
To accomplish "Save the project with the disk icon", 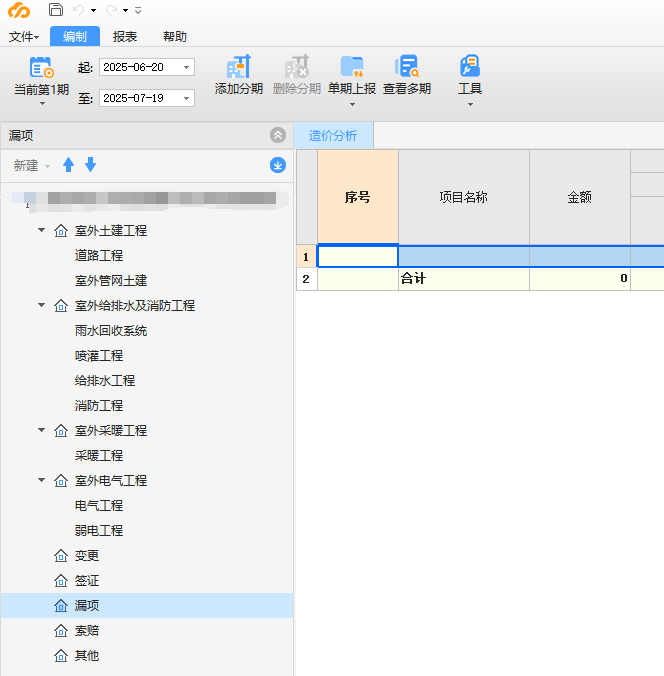I will click(56, 9).
